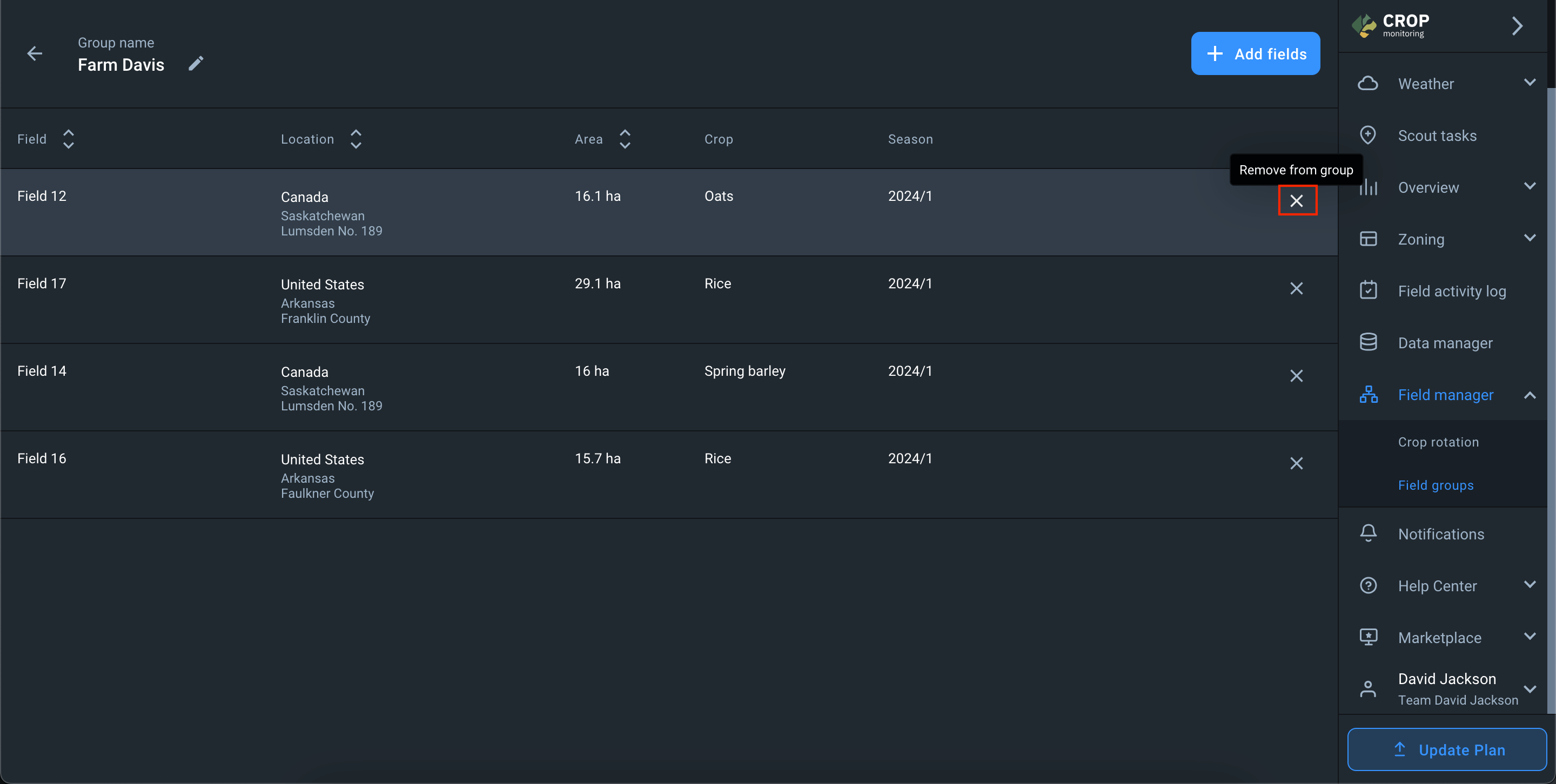The image size is (1556, 784).
Task: Sort the table by Field column
Action: [x=68, y=139]
